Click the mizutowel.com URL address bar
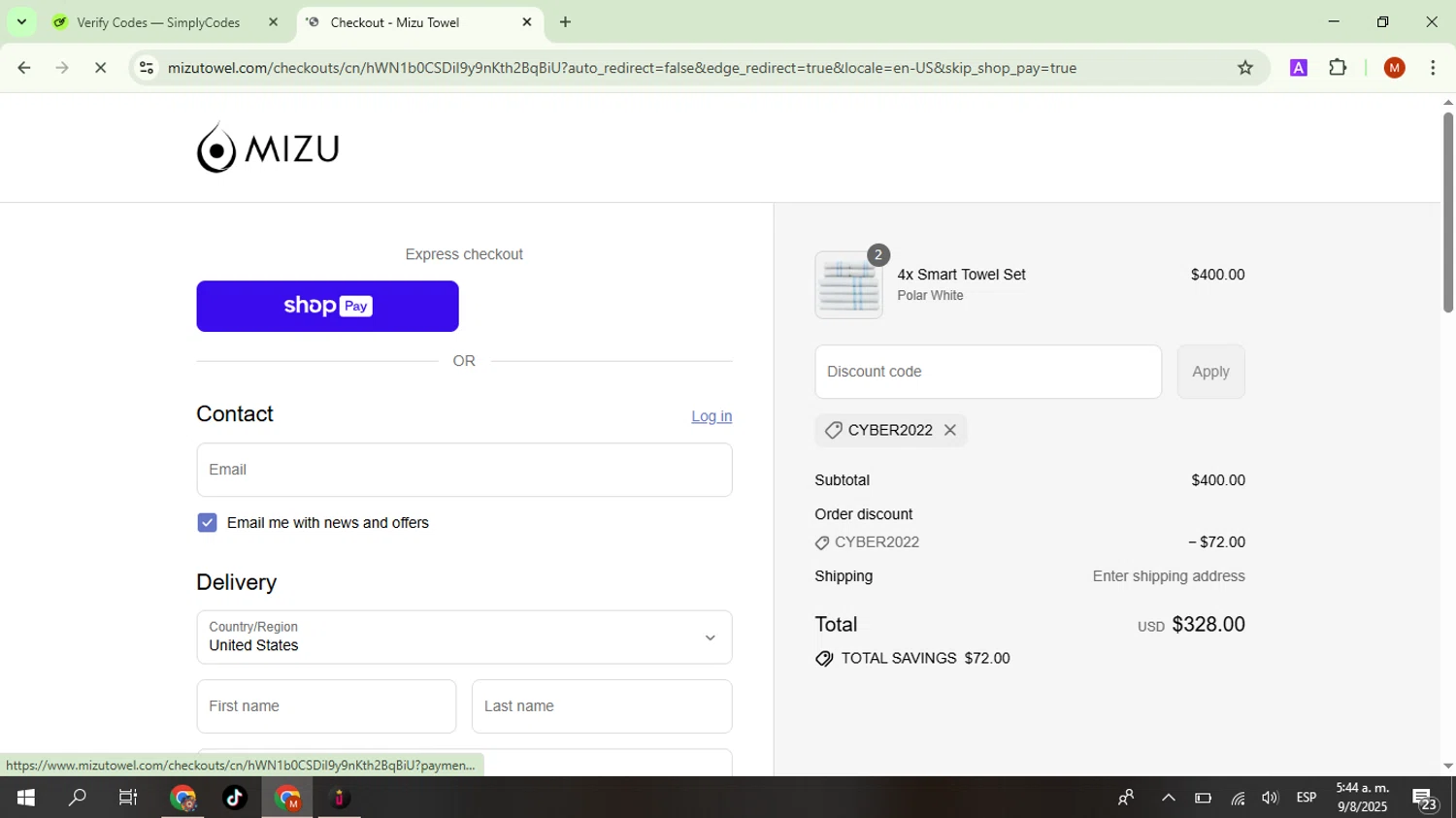 [x=621, y=68]
